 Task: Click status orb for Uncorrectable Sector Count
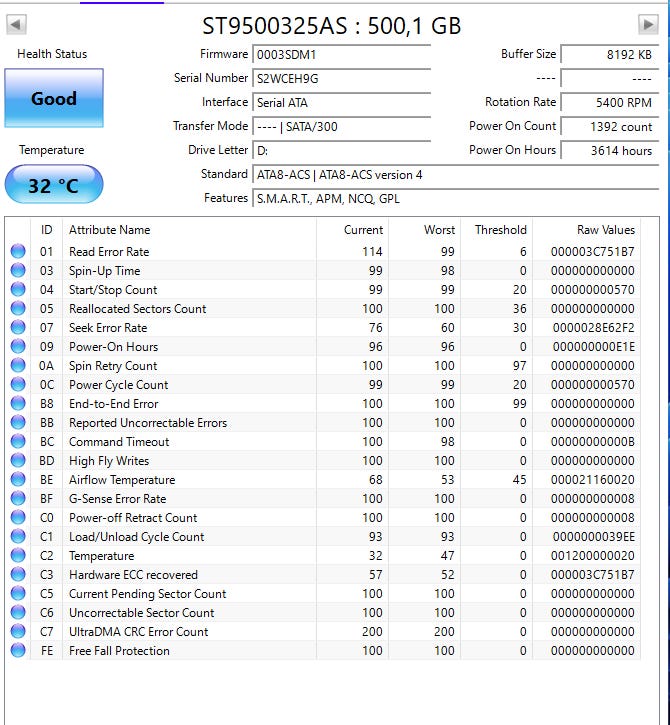(18, 612)
